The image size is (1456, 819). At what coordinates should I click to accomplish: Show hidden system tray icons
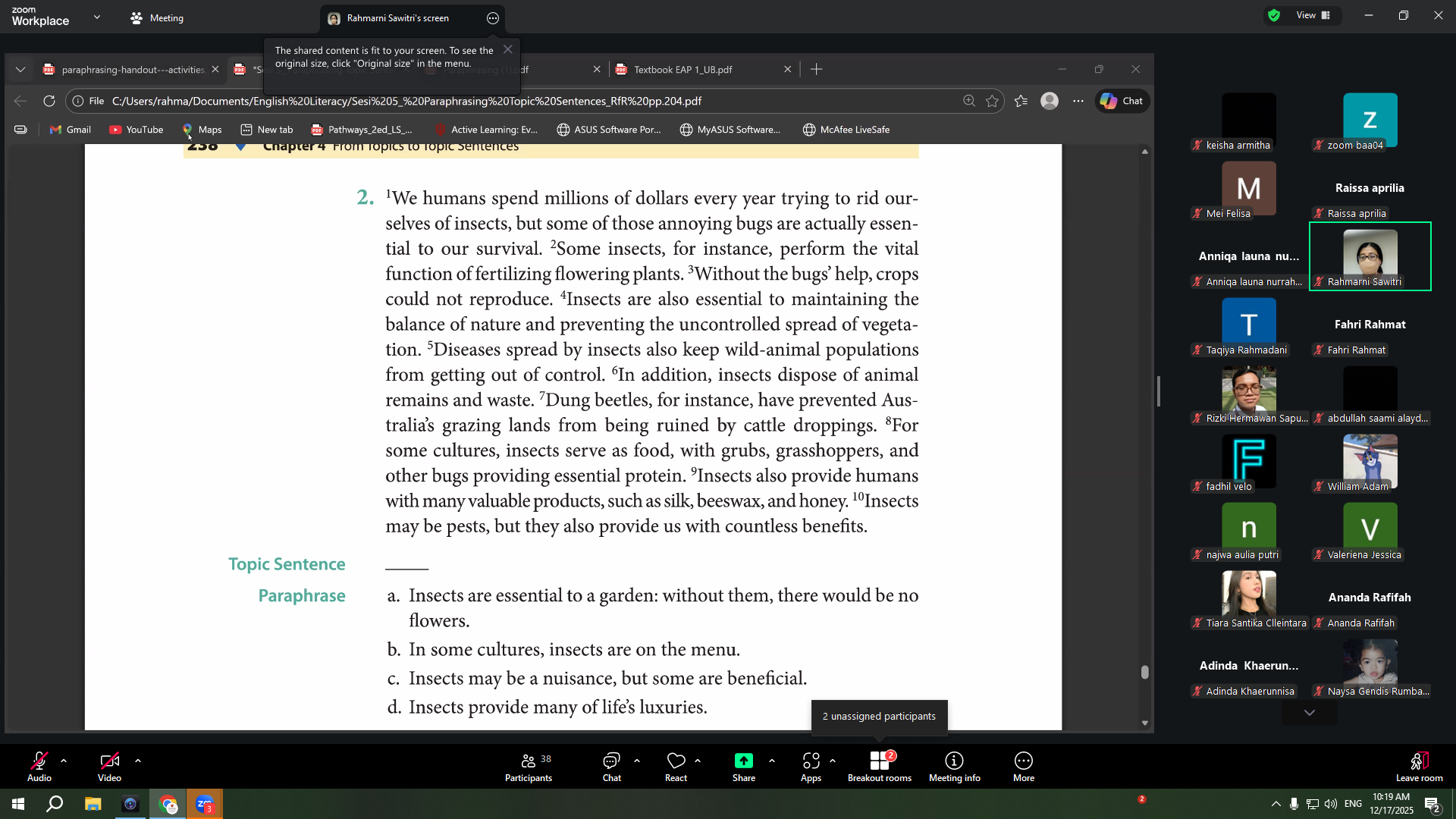tap(1276, 804)
